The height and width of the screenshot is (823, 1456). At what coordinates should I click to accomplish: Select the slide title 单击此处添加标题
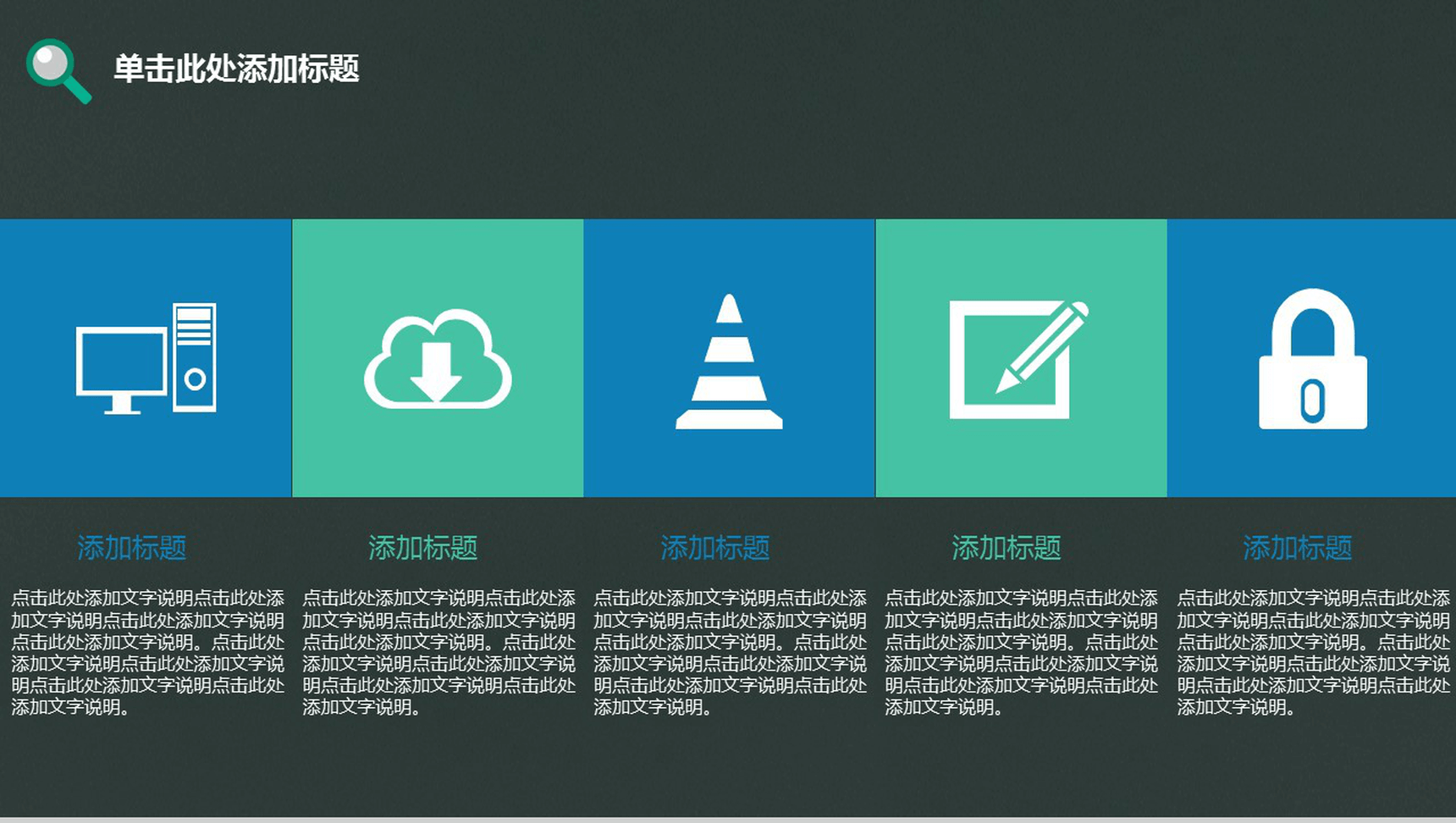[236, 69]
